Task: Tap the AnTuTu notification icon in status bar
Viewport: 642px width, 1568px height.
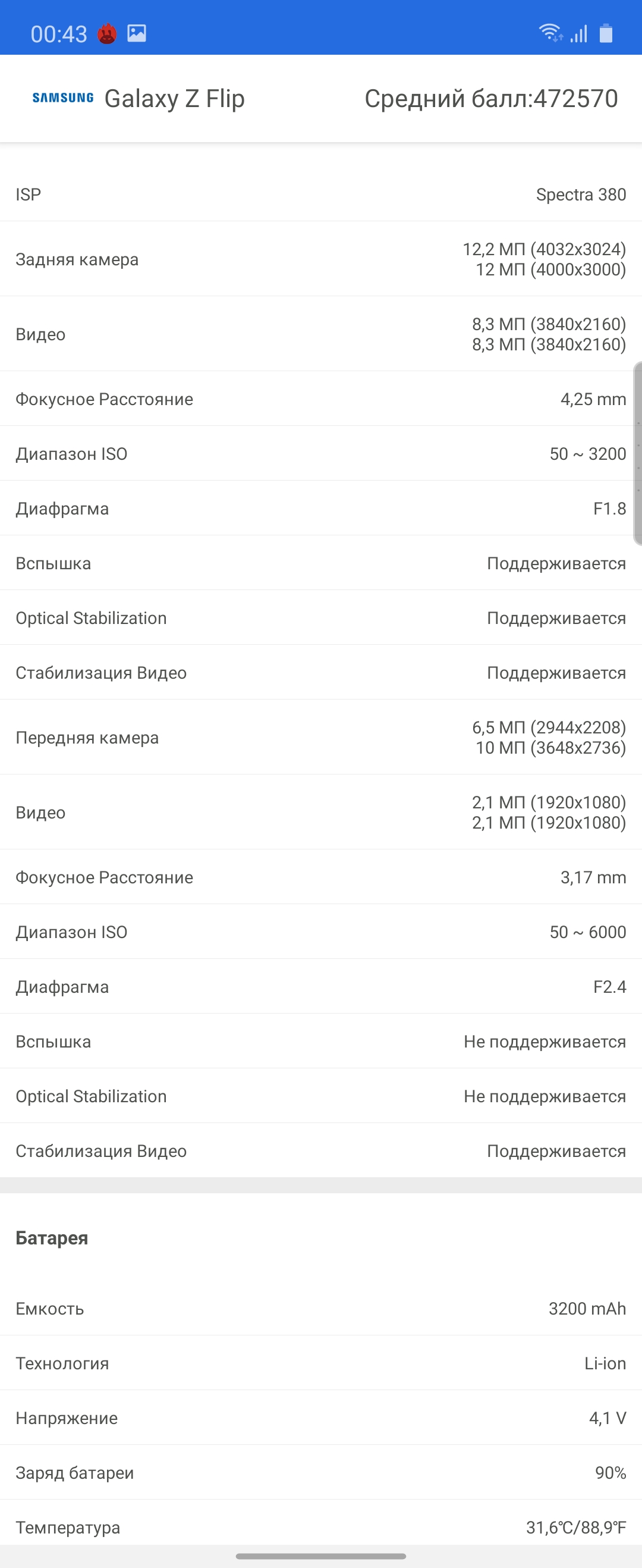Action: pyautogui.click(x=107, y=33)
